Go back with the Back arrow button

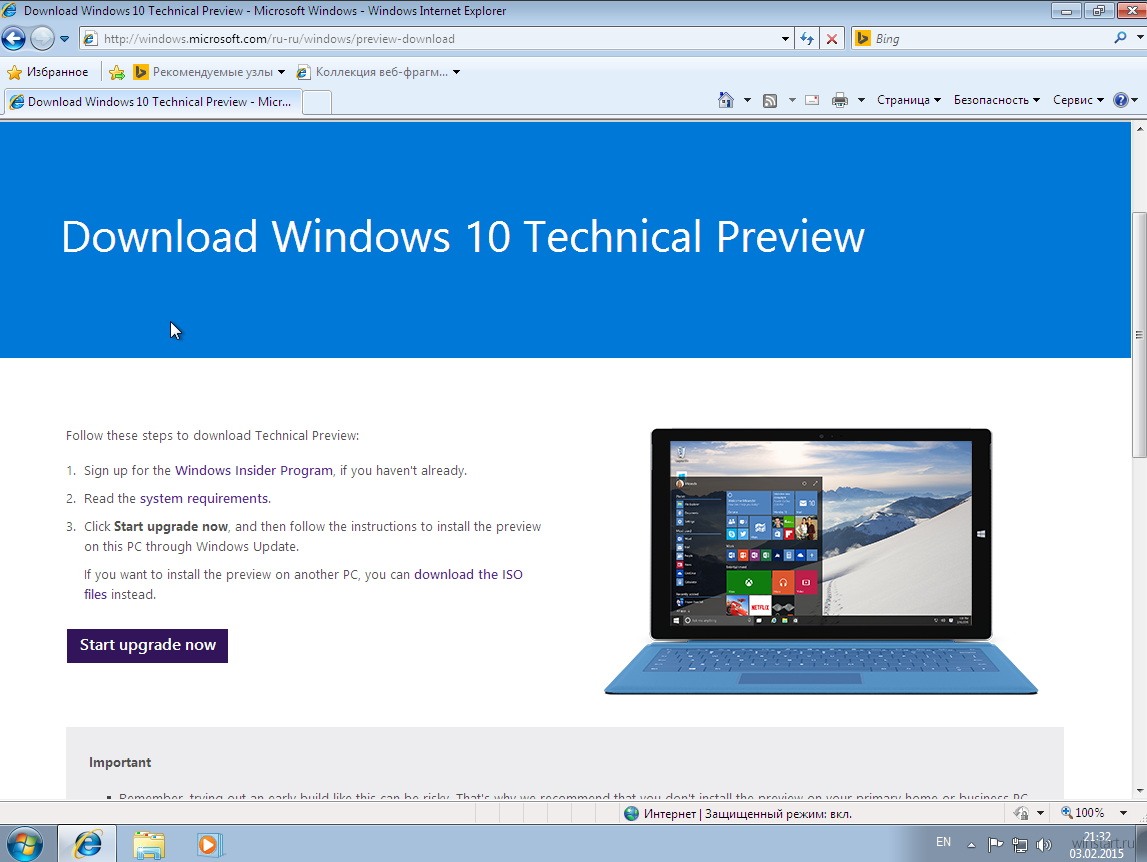click(x=14, y=38)
